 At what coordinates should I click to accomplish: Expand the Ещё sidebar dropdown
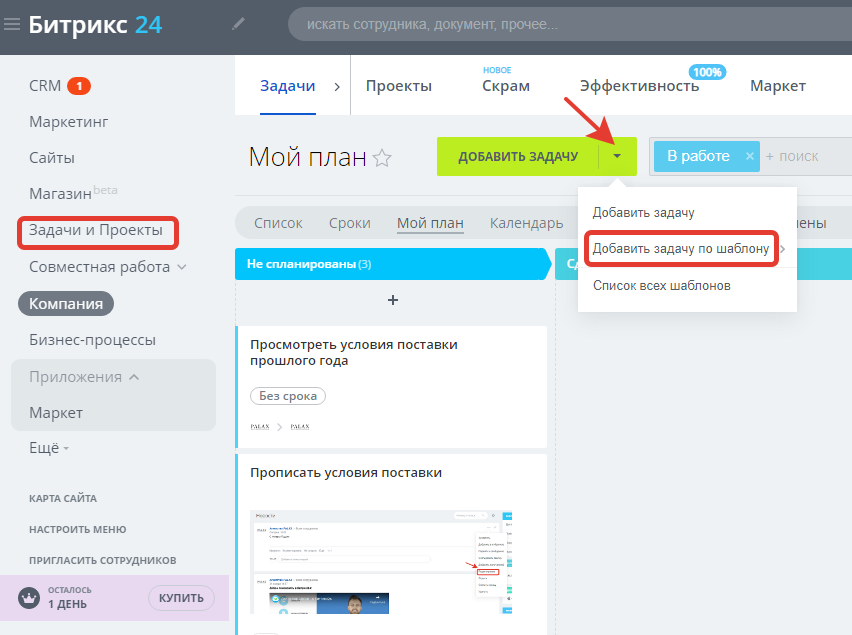(x=49, y=448)
